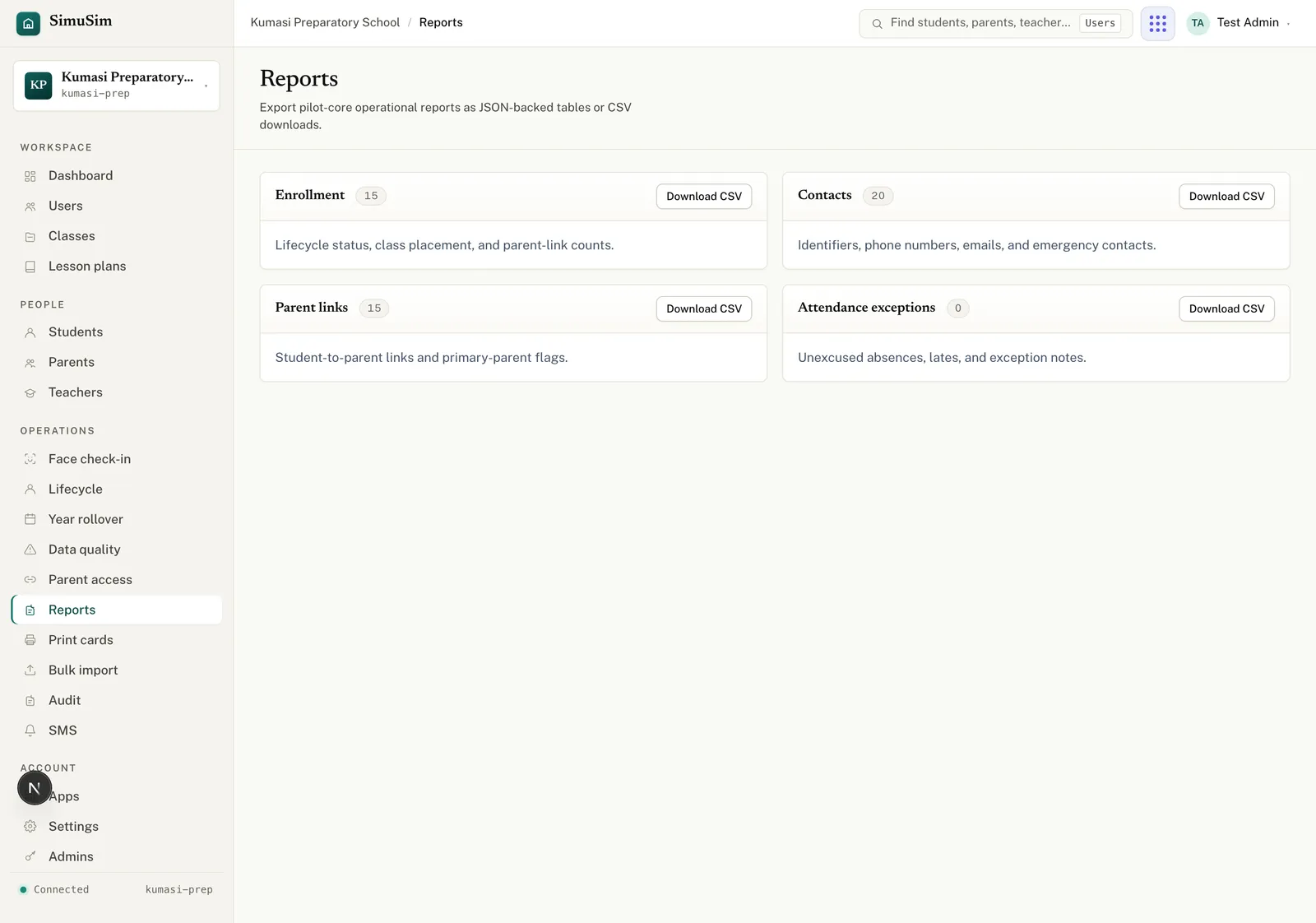The height and width of the screenshot is (923, 1316).
Task: Click the Find students search field
Action: 995,23
